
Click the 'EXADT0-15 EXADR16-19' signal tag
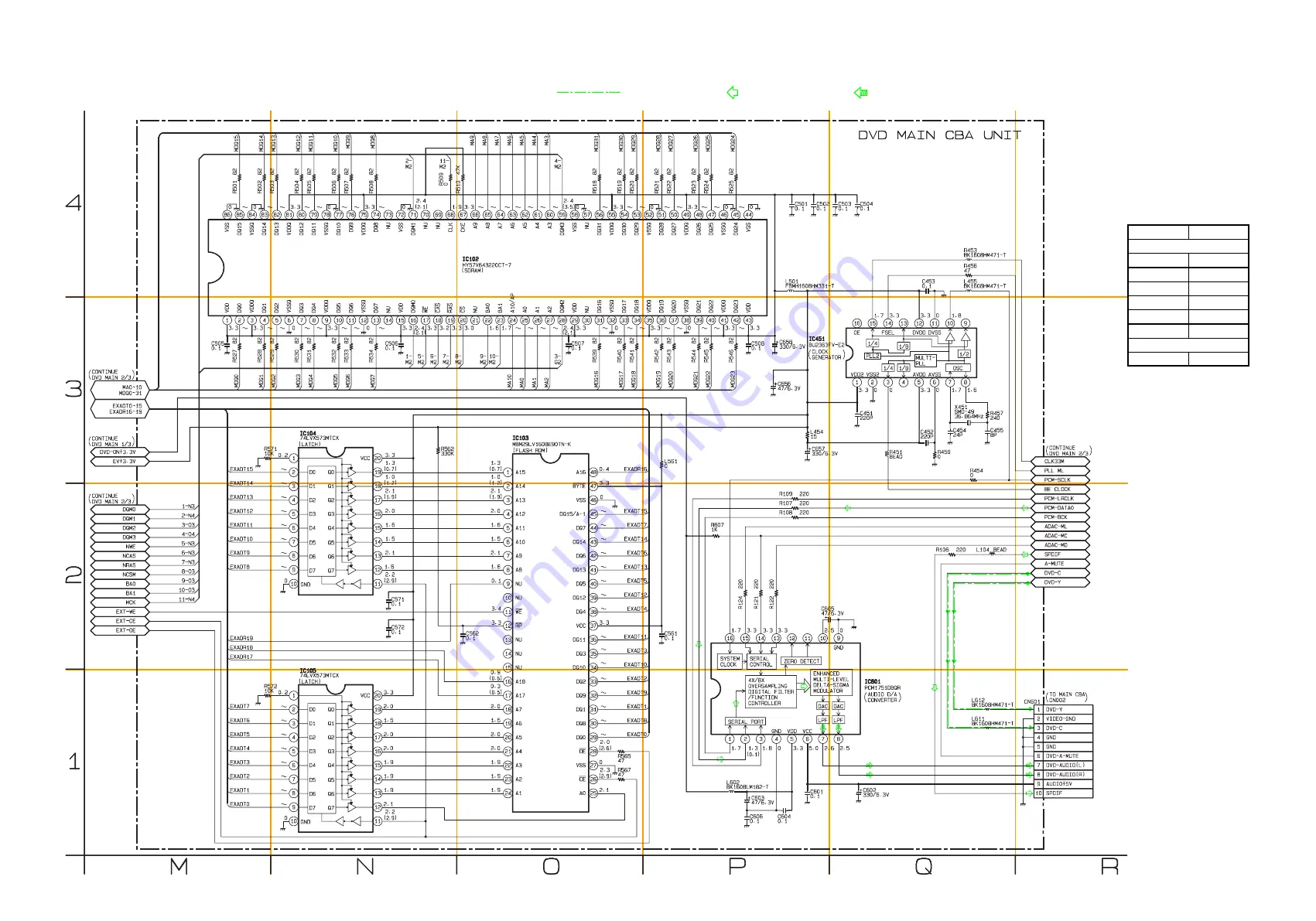pyautogui.click(x=118, y=408)
